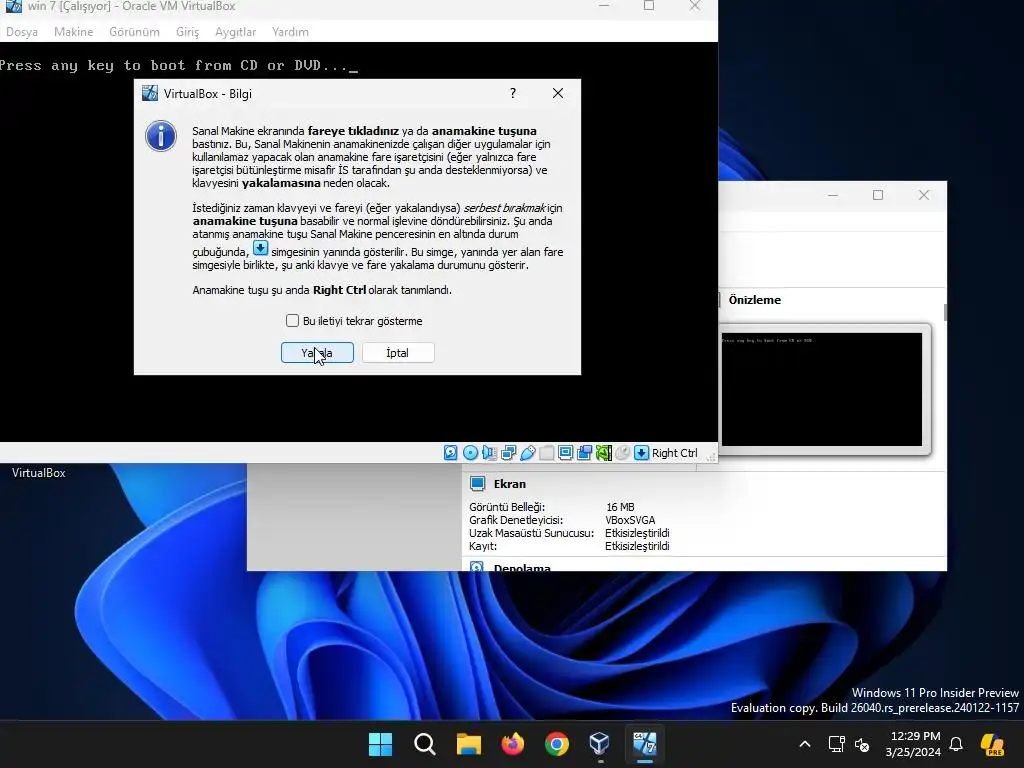Image resolution: width=1024 pixels, height=768 pixels.
Task: Minimize the VirtualBox Manager window
Action: [x=833, y=195]
